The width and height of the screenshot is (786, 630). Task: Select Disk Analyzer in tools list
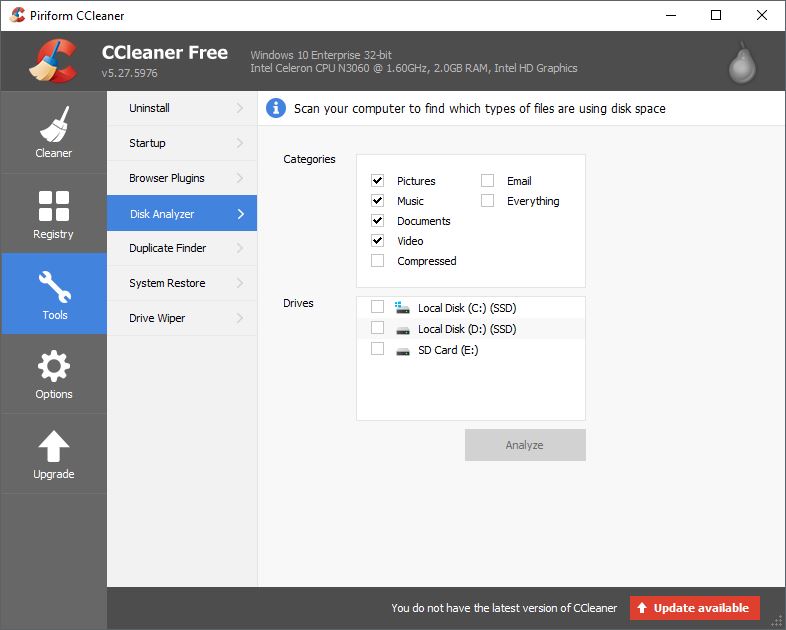(x=182, y=214)
